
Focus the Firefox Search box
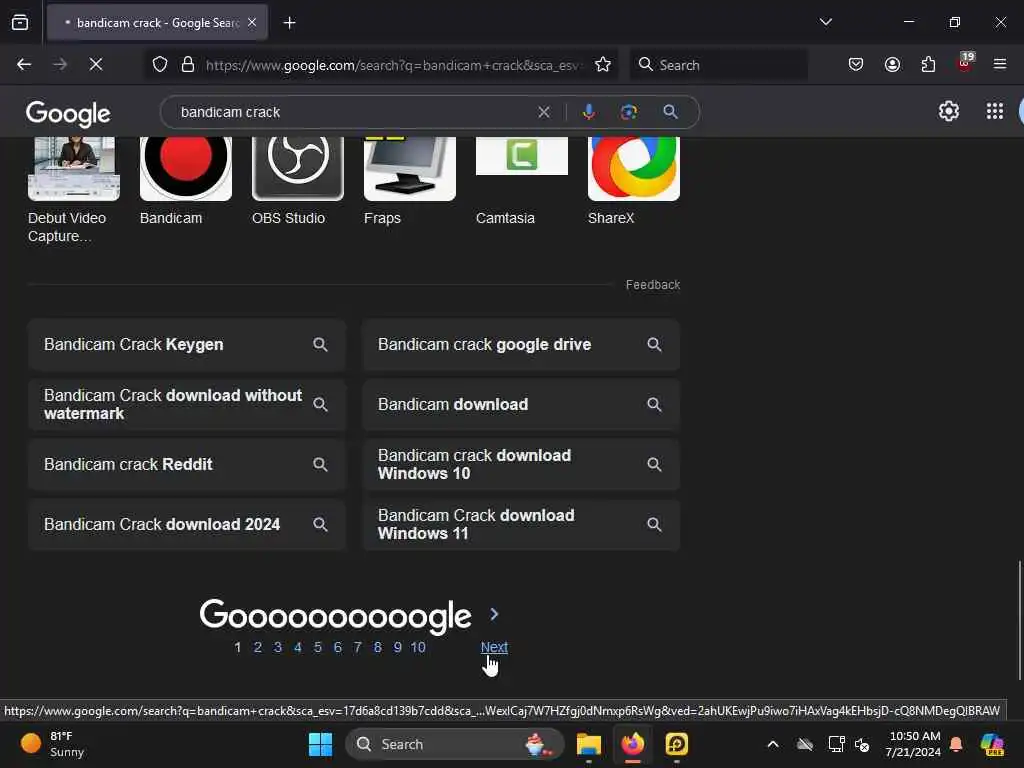pyautogui.click(x=718, y=65)
